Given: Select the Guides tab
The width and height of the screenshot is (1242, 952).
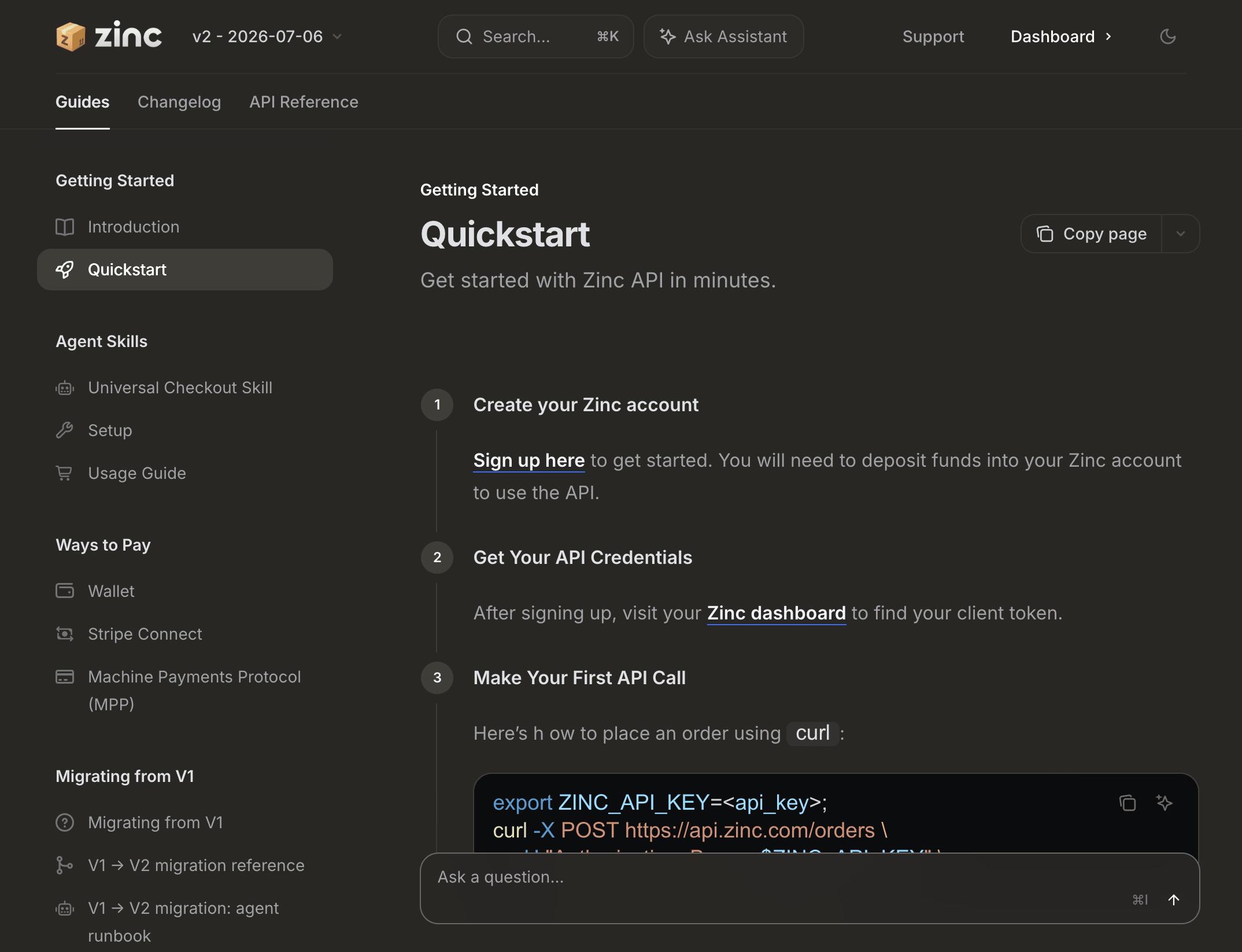Looking at the screenshot, I should click(82, 102).
